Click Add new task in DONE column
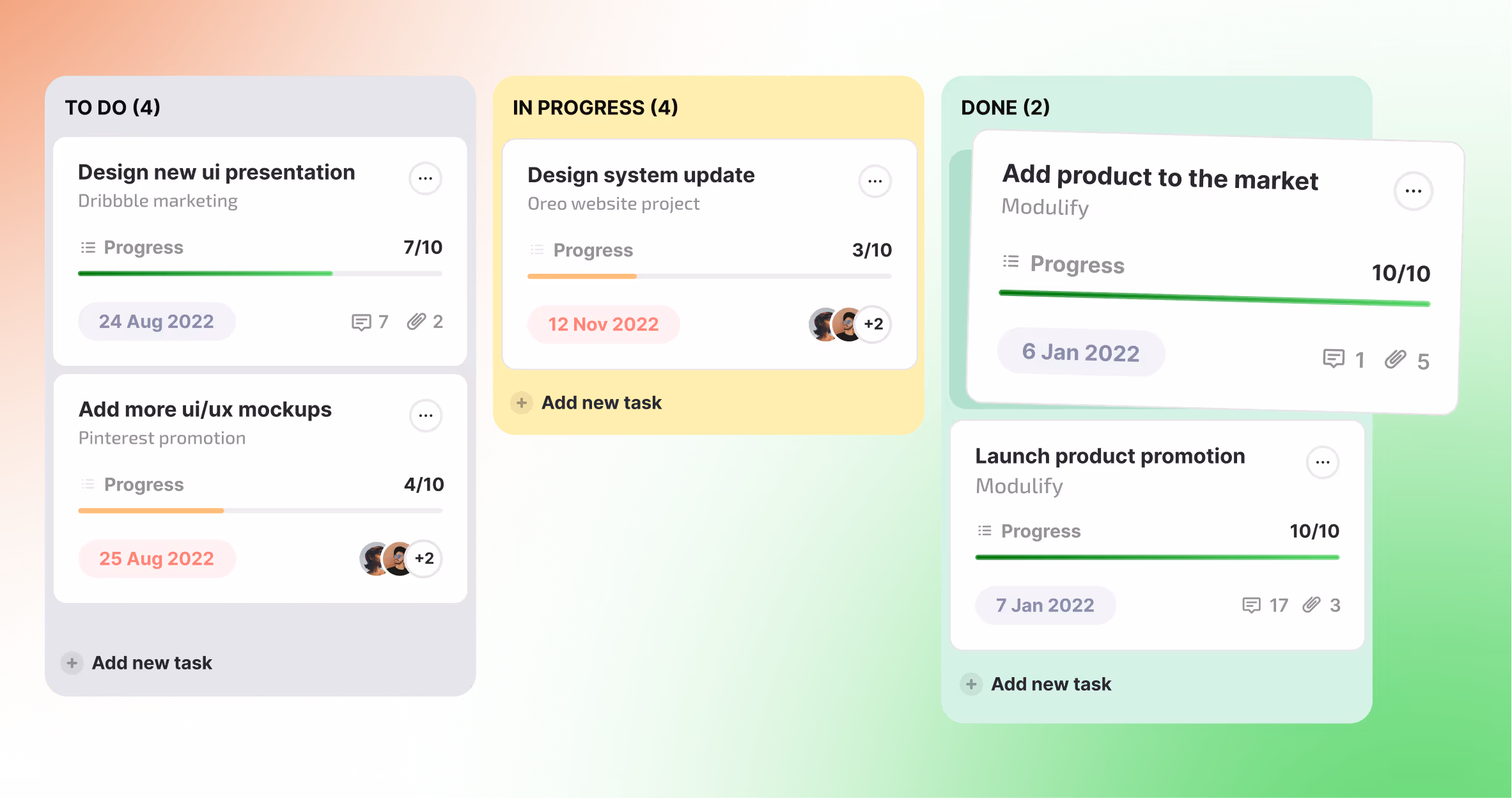 1050,684
